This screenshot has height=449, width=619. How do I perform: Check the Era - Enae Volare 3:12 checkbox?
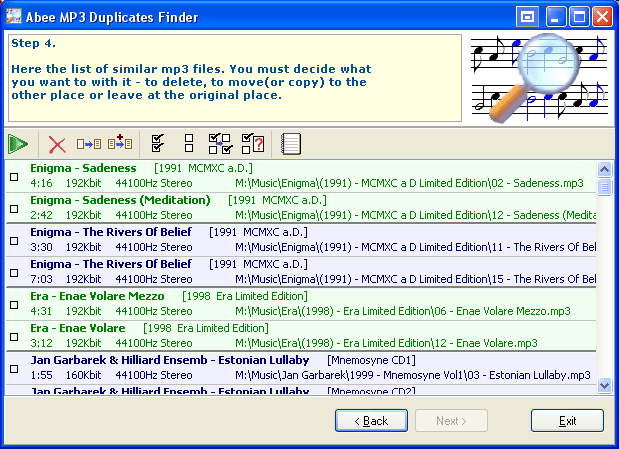[x=14, y=336]
